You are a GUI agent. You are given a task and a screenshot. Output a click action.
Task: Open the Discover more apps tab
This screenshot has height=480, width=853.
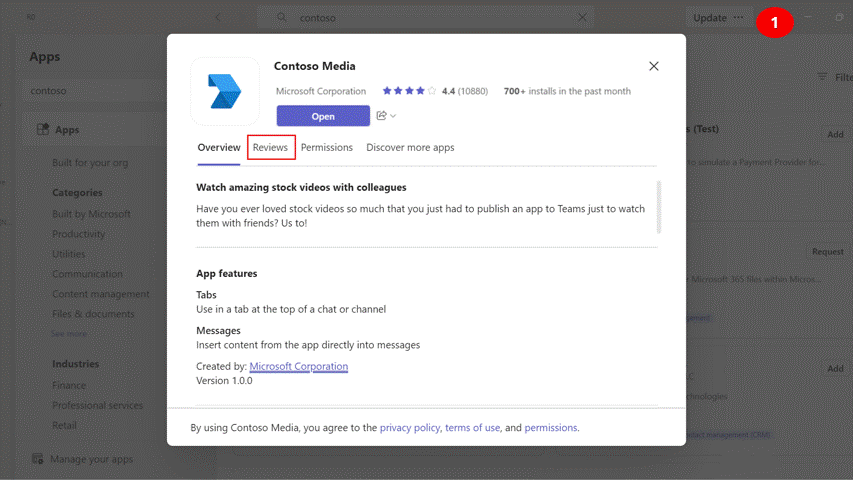[410, 147]
